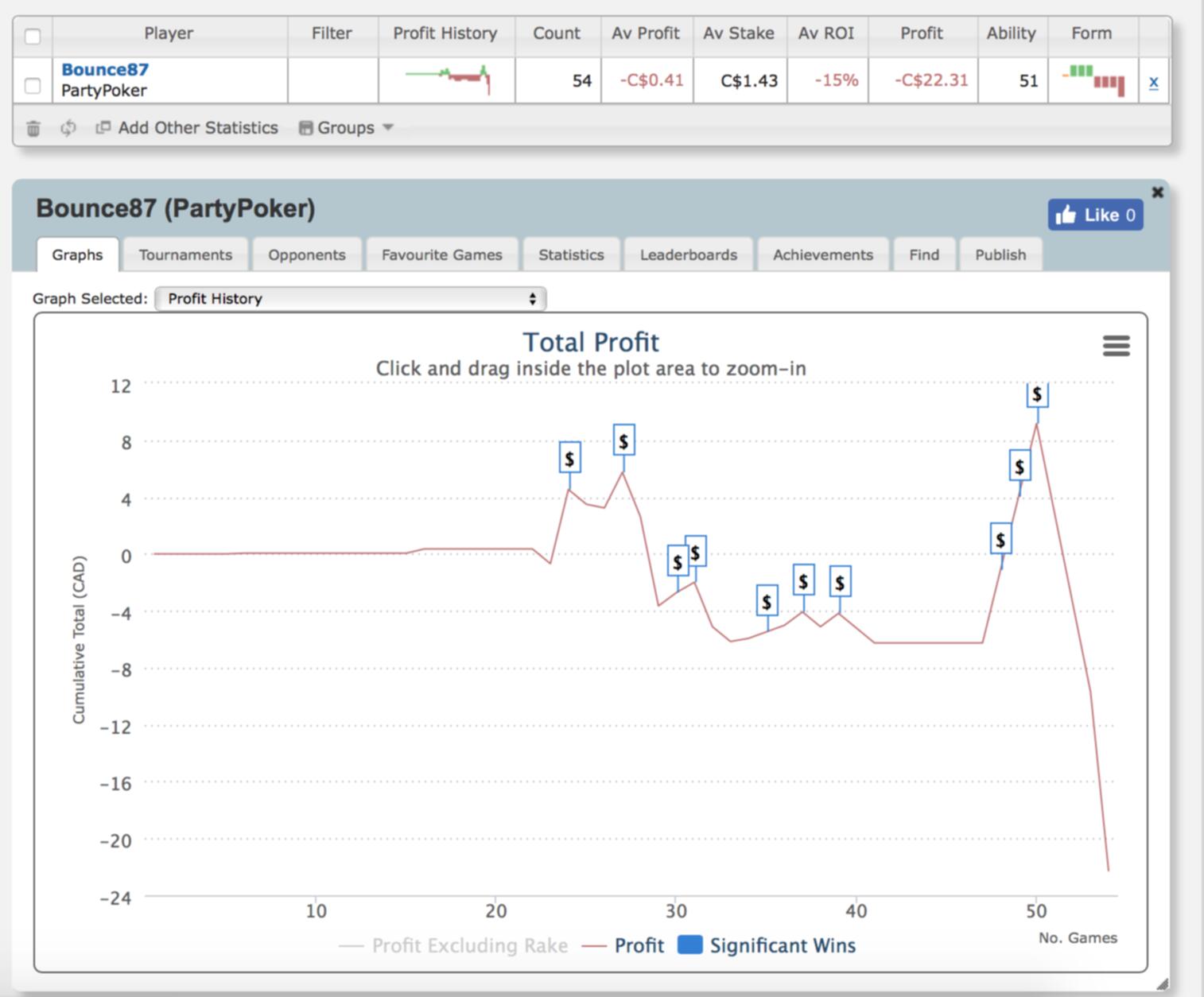
Task: Toggle Significant Wins legend series
Action: (x=689, y=945)
